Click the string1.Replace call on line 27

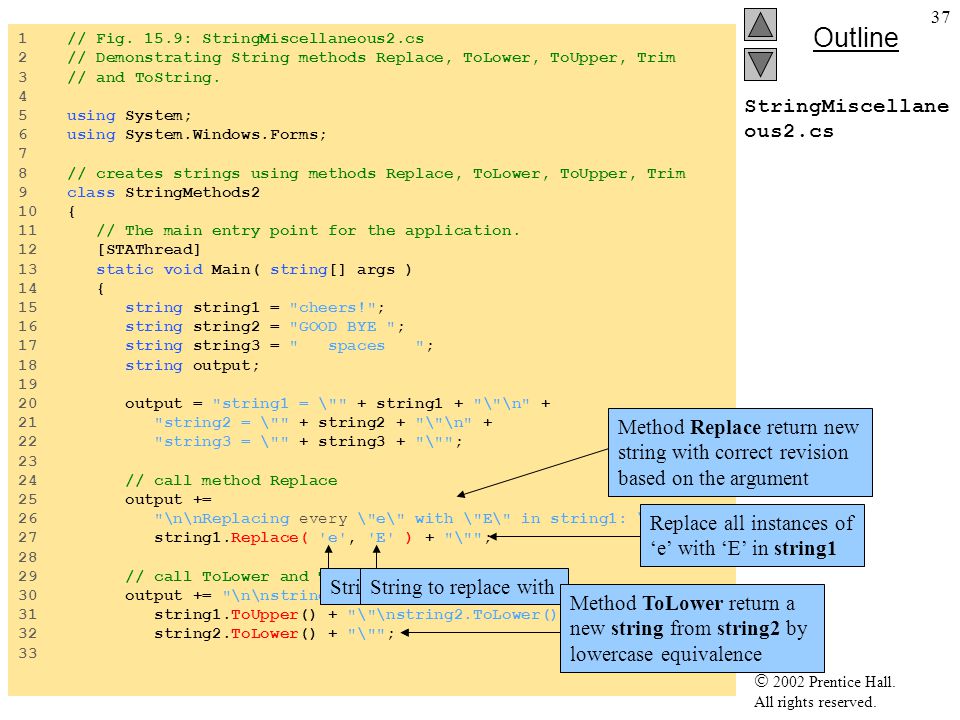(323, 538)
